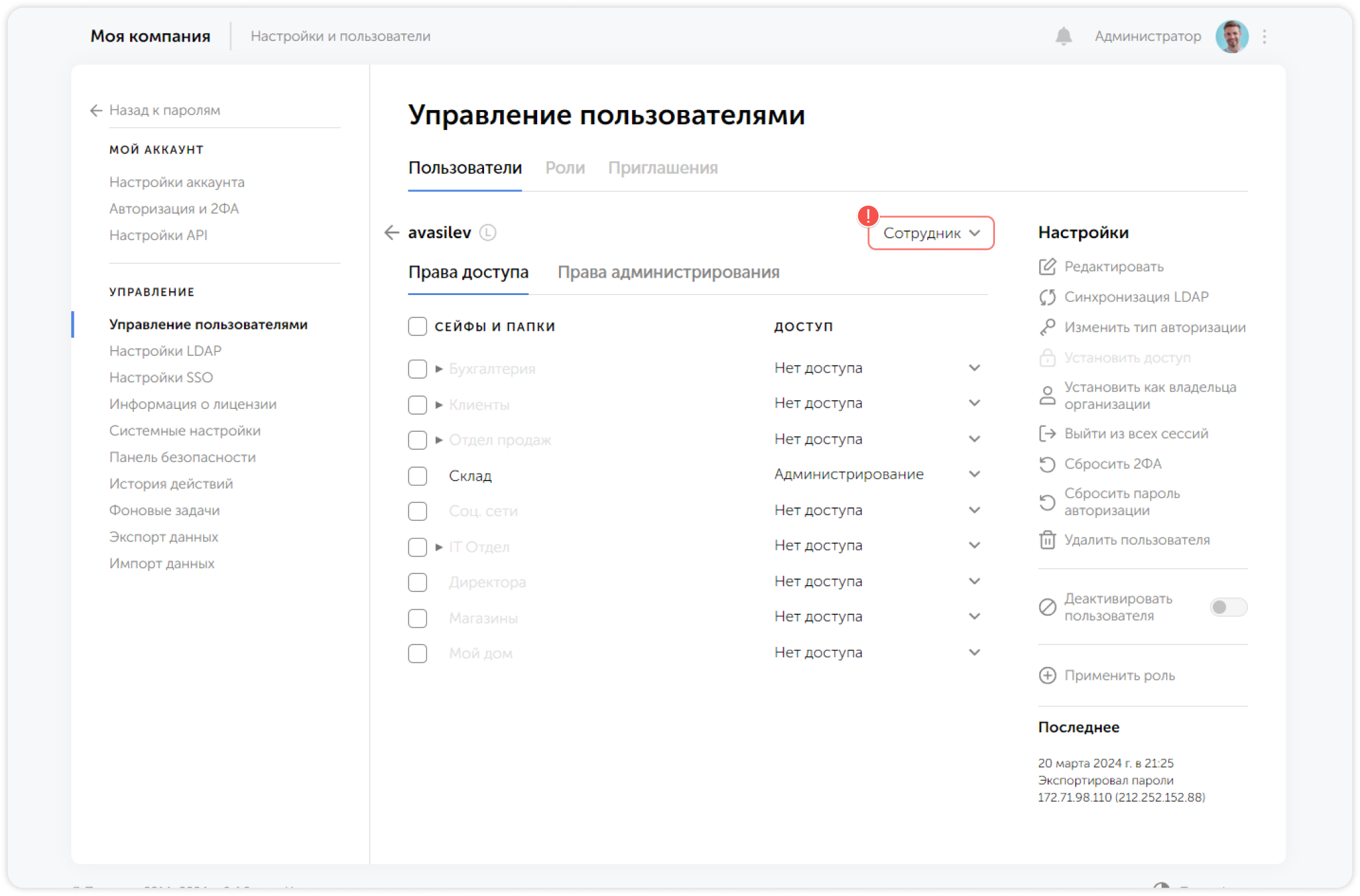The width and height of the screenshot is (1360, 896).
Task: Start LDAP synchronization
Action: (1048, 297)
